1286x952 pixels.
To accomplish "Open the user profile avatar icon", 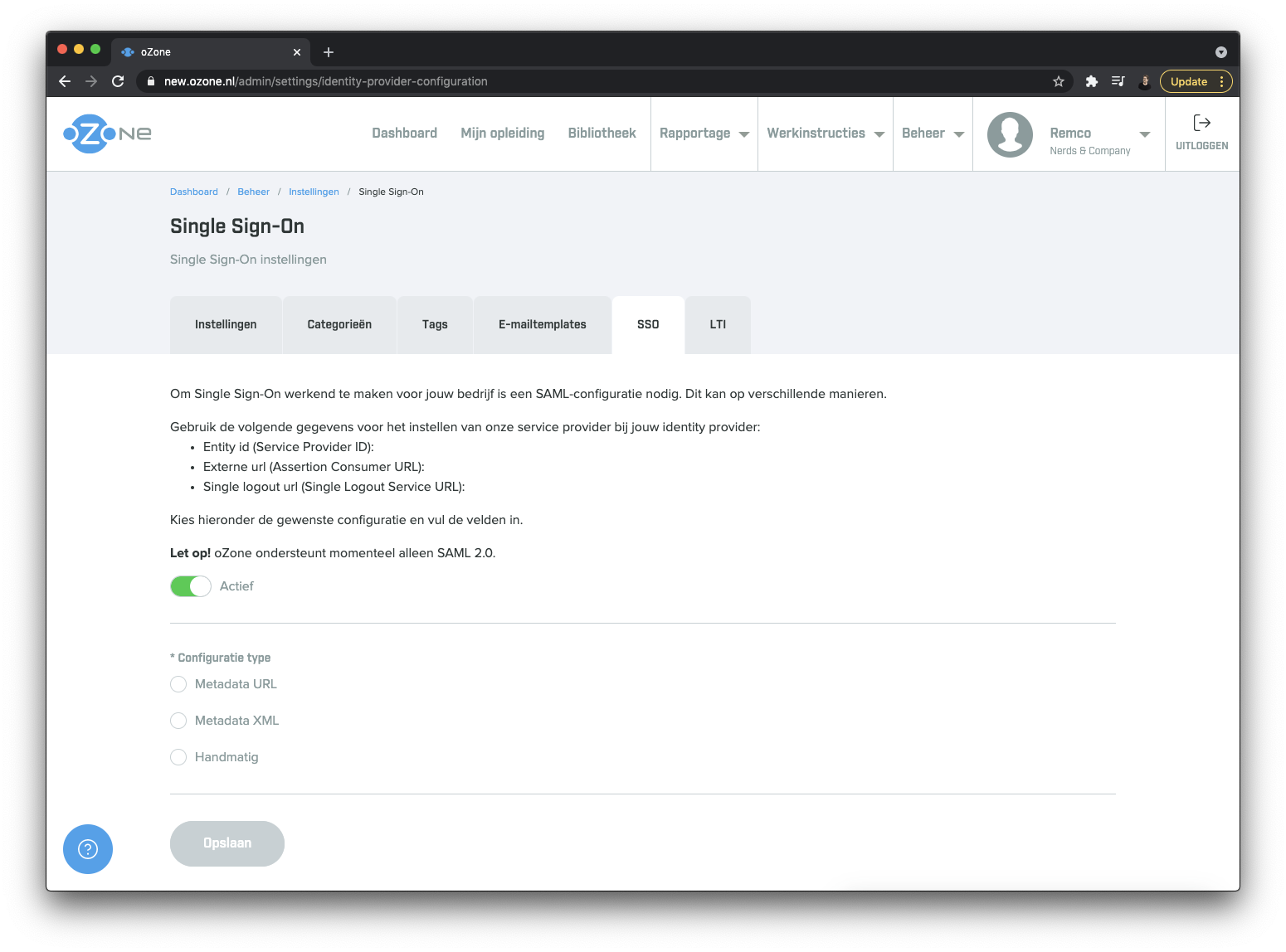I will tap(1010, 134).
